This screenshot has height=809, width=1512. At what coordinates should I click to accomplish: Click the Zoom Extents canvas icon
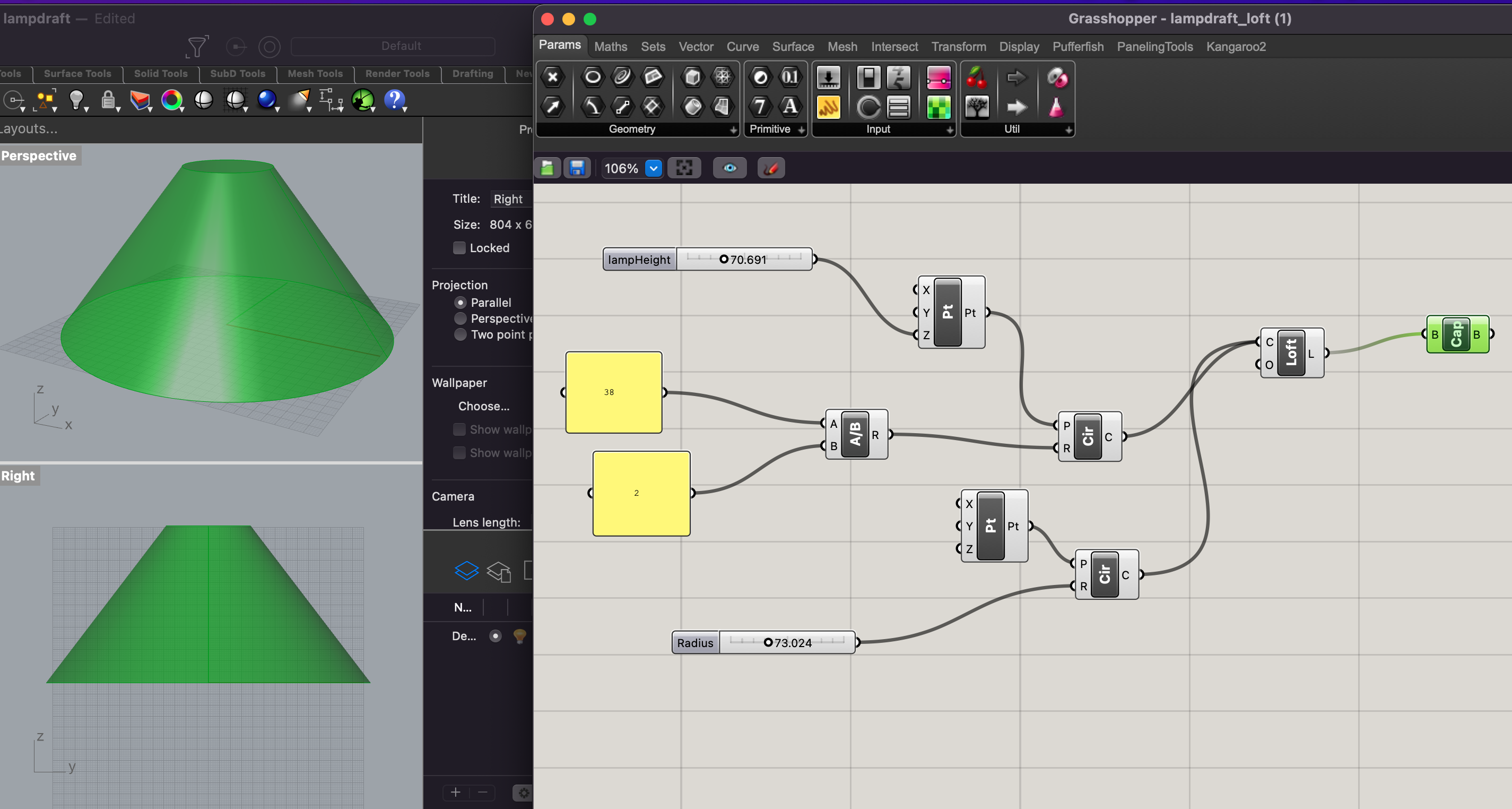[684, 169]
